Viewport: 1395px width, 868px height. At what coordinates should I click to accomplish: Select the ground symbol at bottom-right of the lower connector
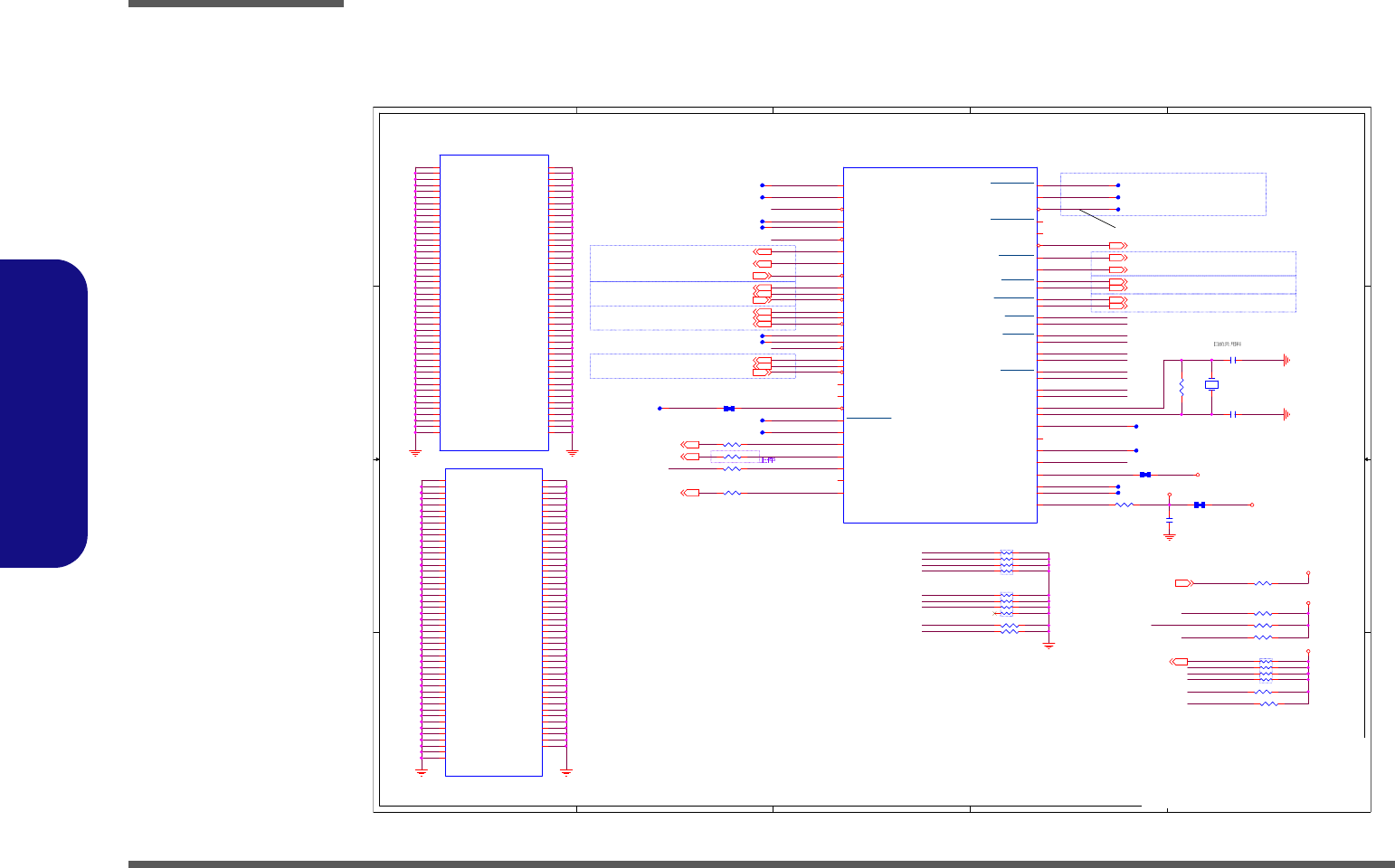click(x=566, y=772)
